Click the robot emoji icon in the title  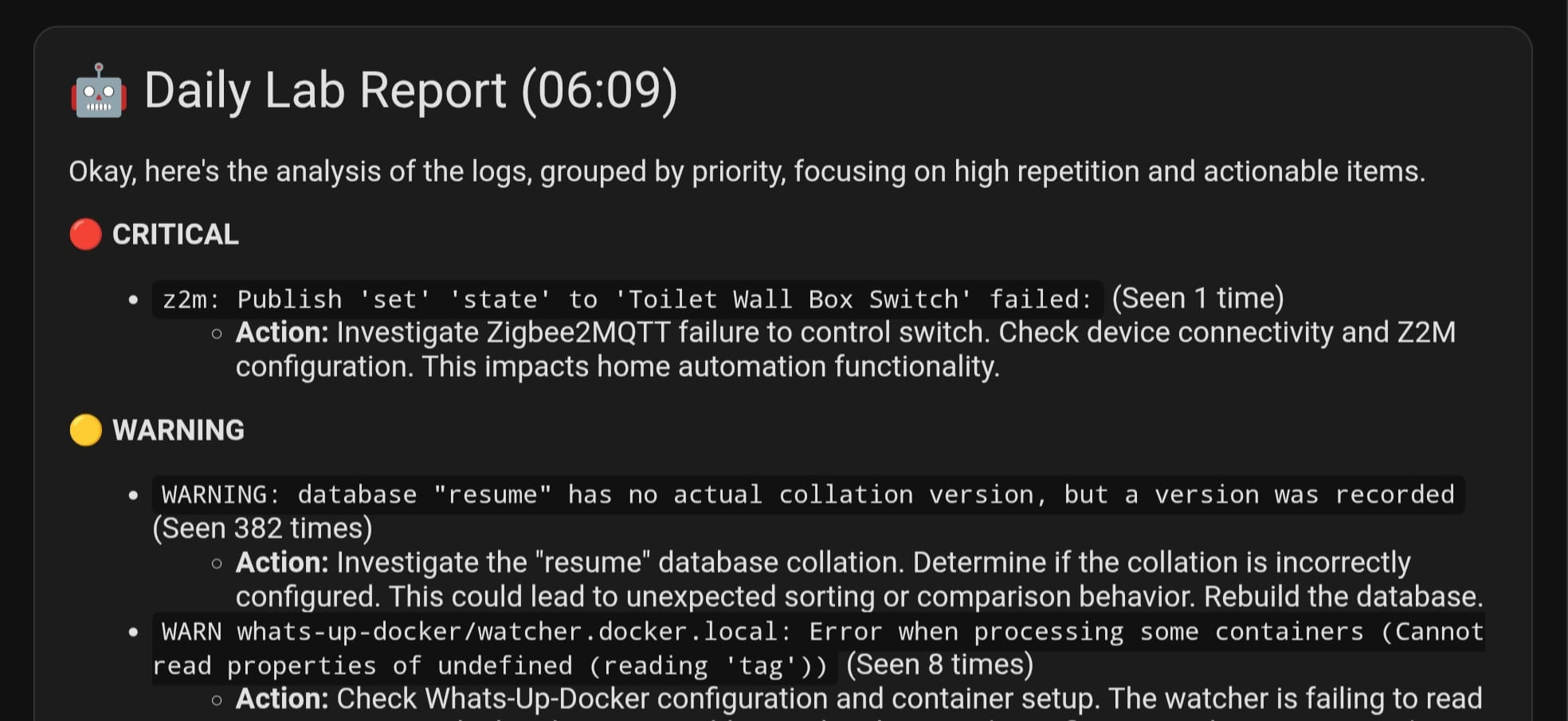coord(99,91)
